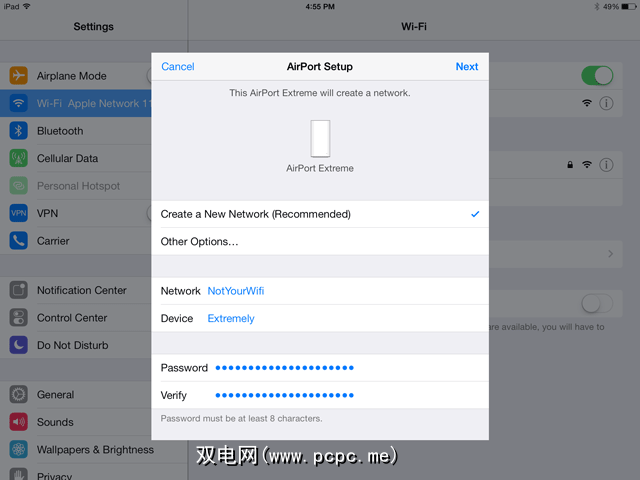Open Bluetooth settings
The width and height of the screenshot is (640, 480).
pyautogui.click(x=76, y=131)
